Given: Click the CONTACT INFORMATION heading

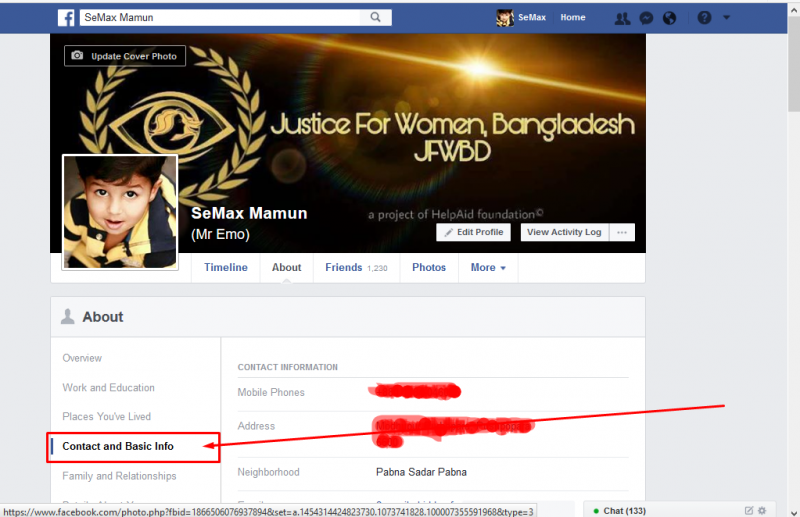Looking at the screenshot, I should 287,367.
